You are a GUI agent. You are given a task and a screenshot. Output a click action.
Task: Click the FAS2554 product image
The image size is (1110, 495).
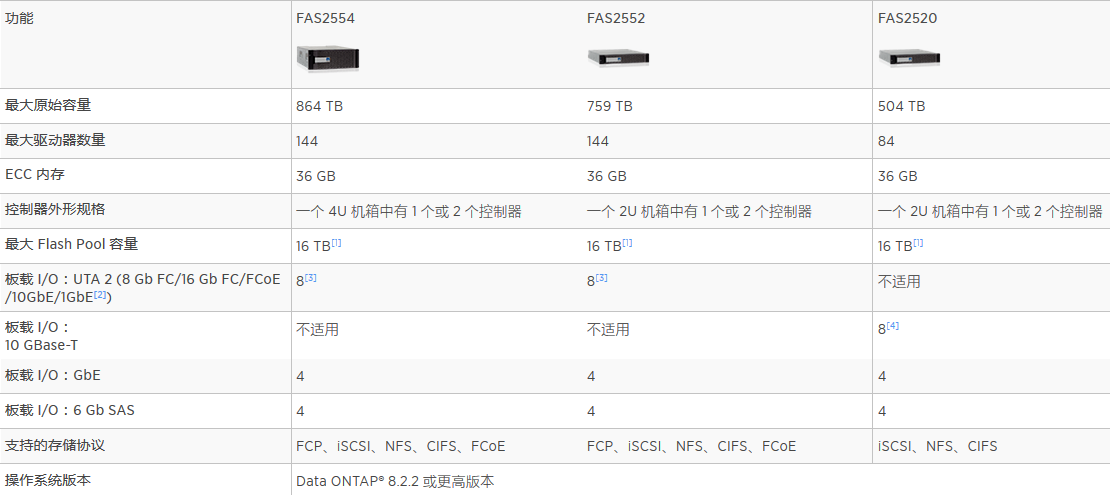(327, 59)
